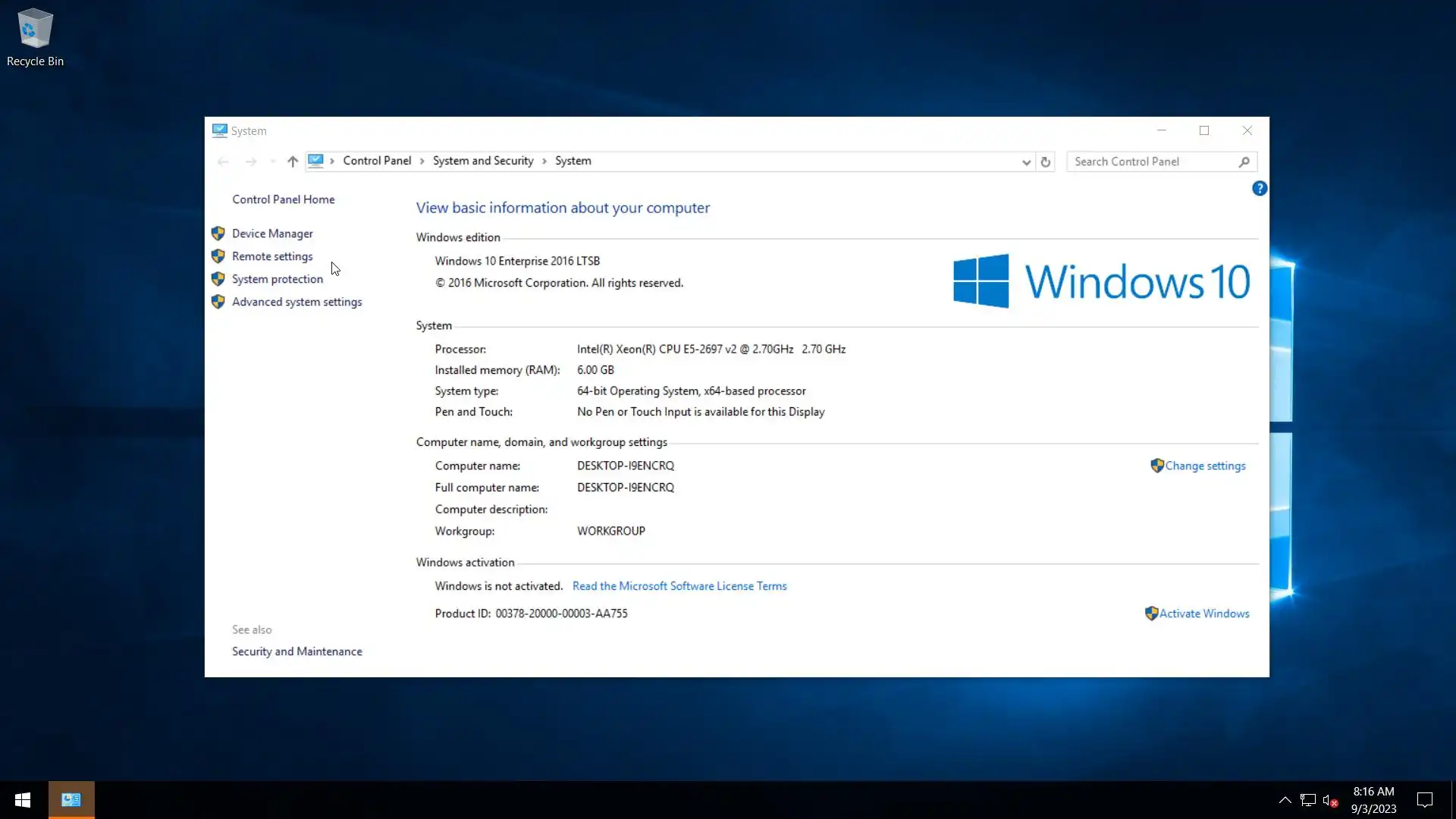Open Device Manager link

(272, 234)
